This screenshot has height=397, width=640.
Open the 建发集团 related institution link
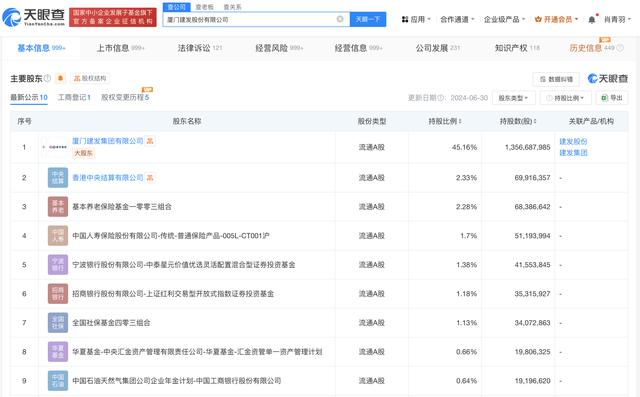pos(573,153)
